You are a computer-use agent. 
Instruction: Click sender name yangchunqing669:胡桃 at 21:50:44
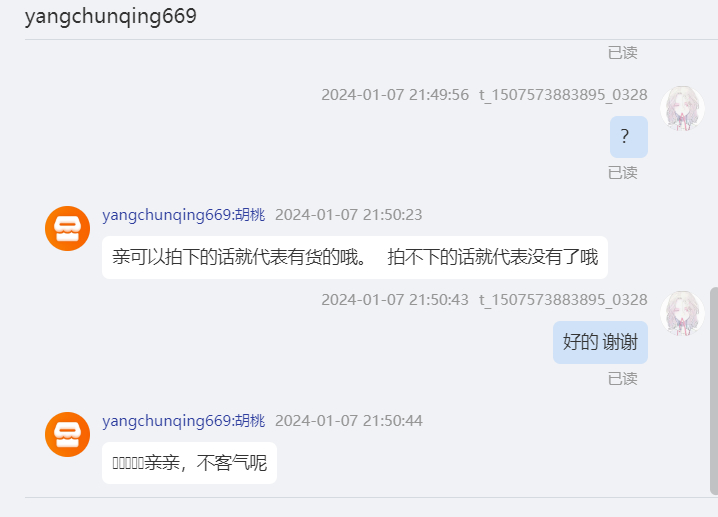click(184, 421)
